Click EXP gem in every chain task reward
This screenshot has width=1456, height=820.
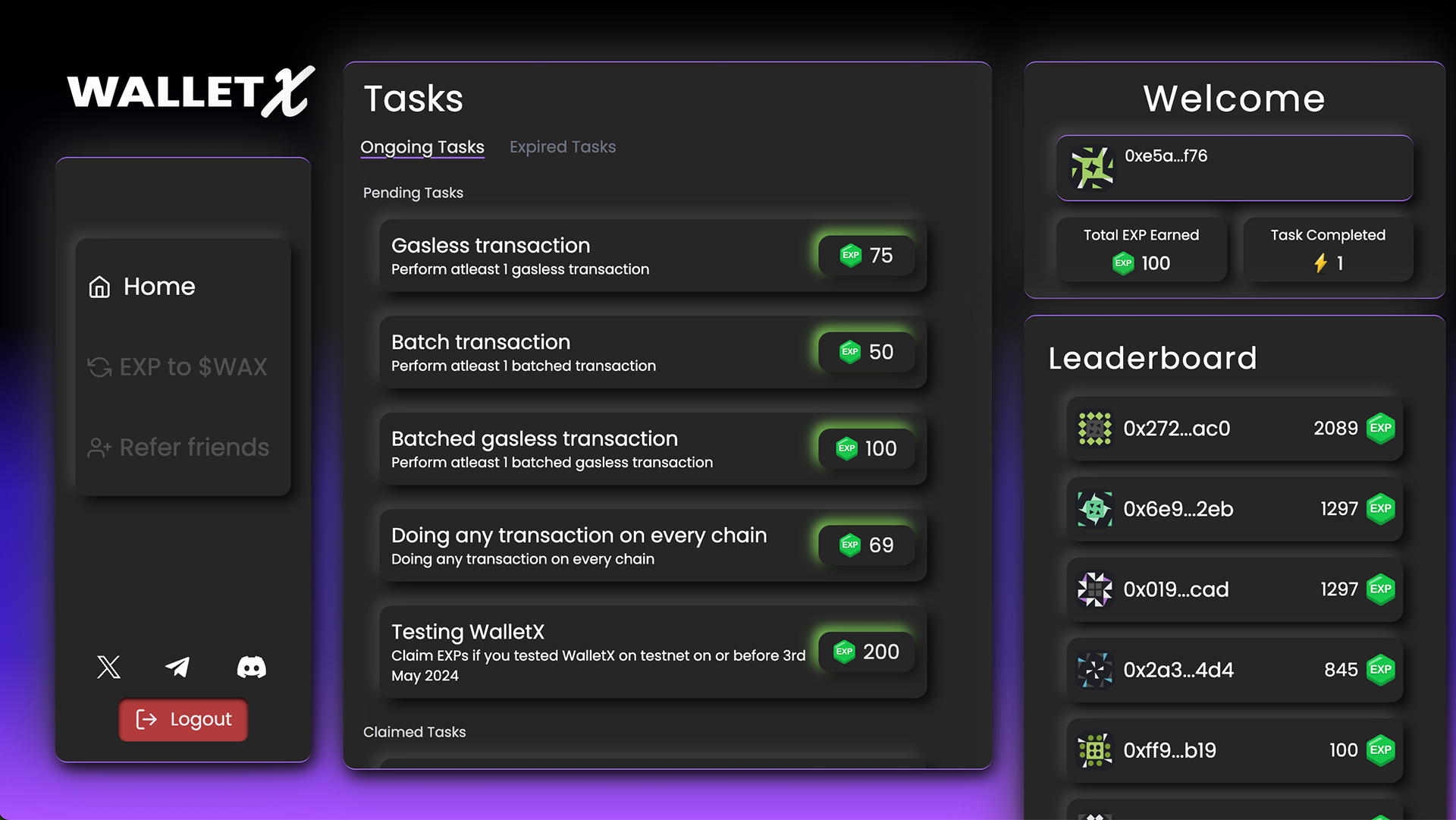tap(850, 545)
